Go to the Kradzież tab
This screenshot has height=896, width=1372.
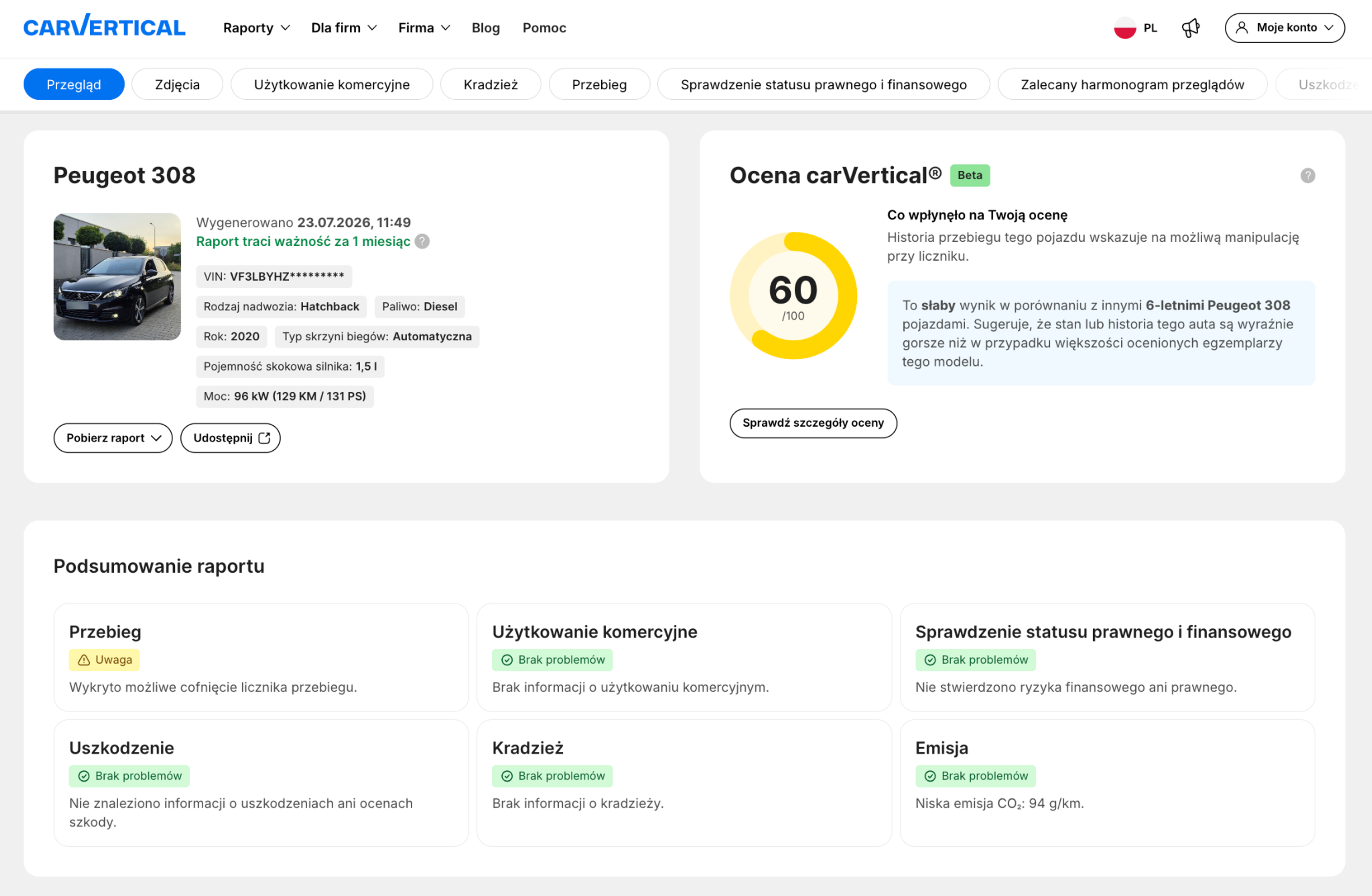[491, 84]
